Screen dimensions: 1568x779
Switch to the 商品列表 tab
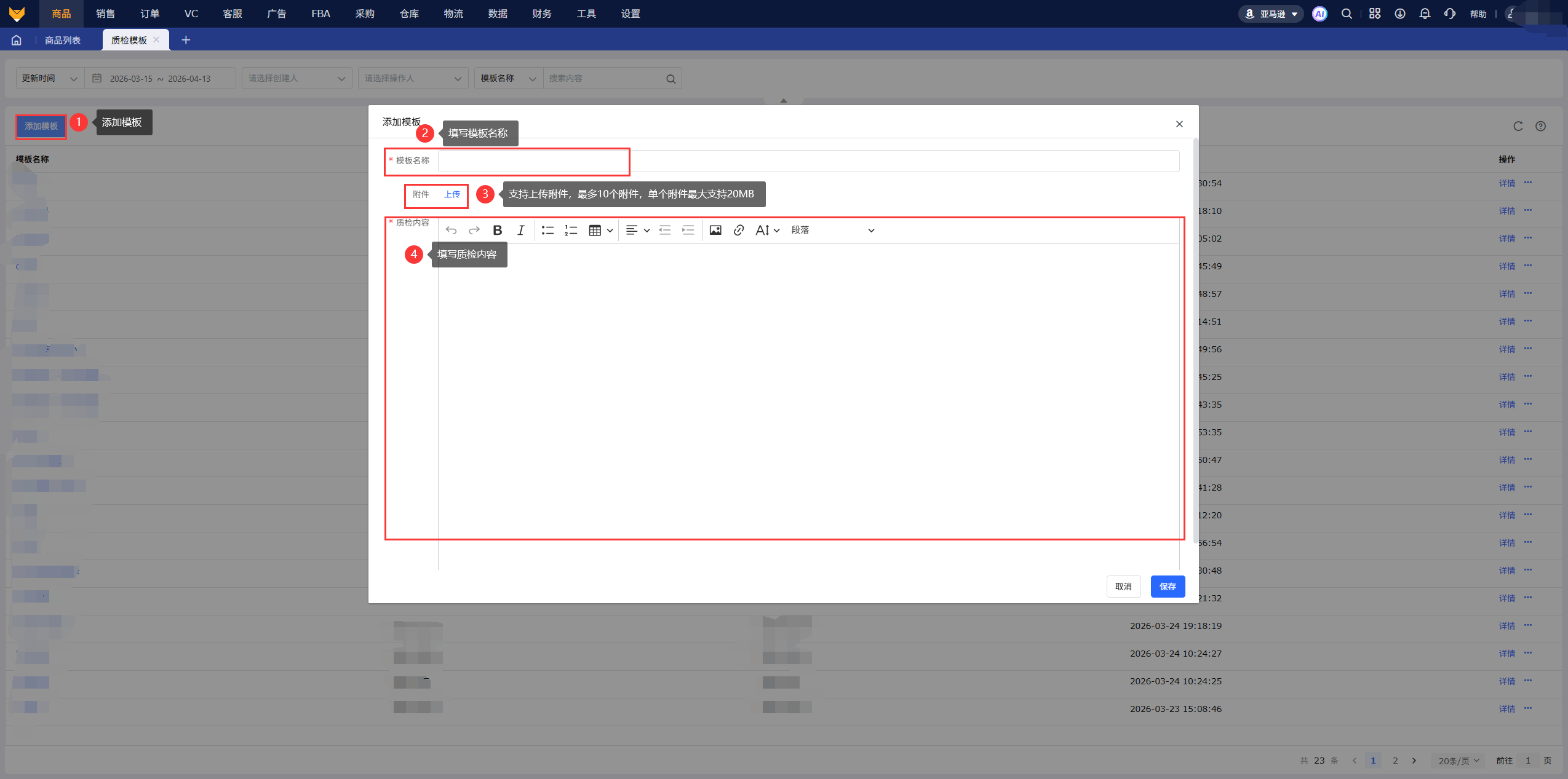(62, 40)
